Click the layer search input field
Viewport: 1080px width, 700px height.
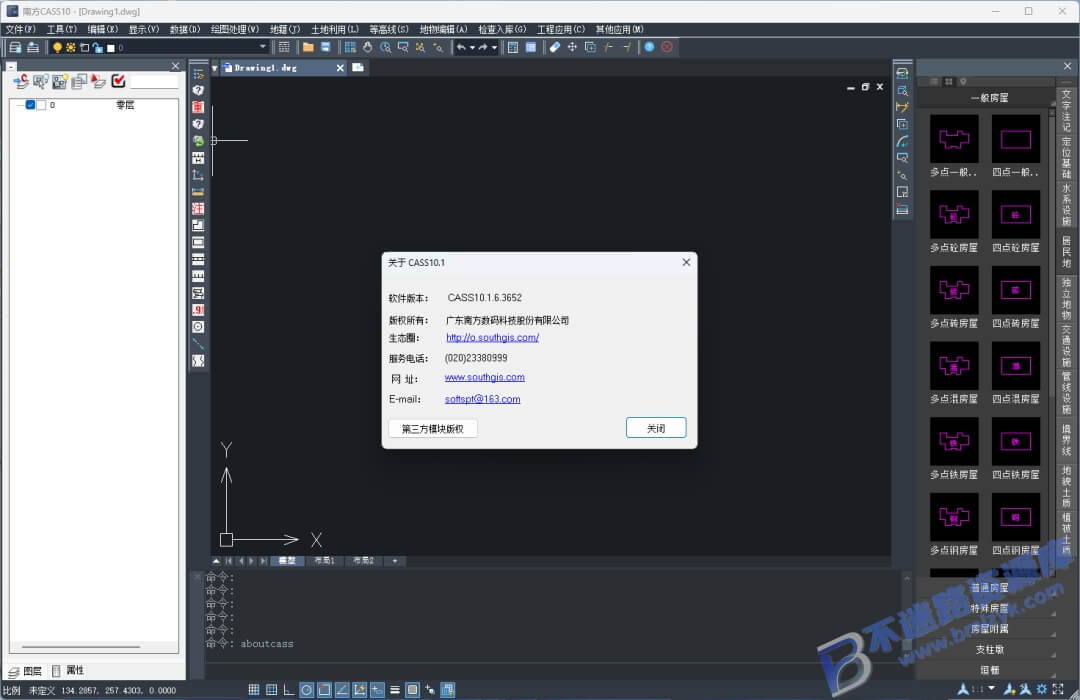coord(155,81)
